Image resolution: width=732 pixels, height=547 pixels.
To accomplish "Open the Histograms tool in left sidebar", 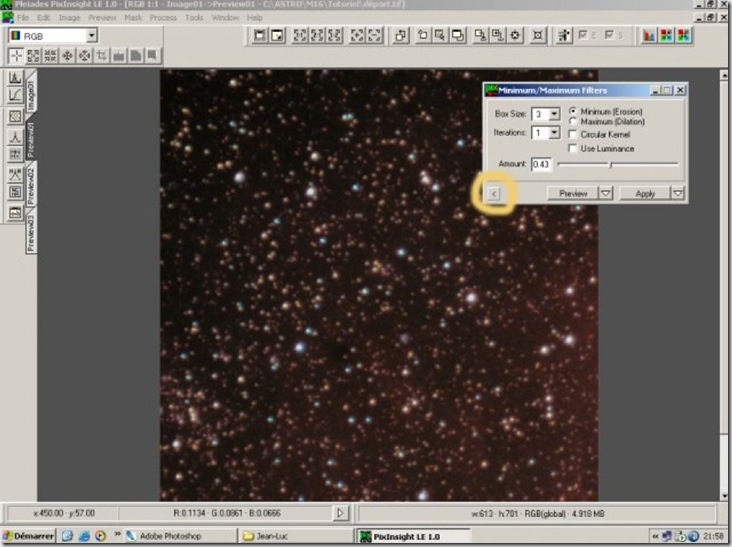I will click(x=15, y=77).
